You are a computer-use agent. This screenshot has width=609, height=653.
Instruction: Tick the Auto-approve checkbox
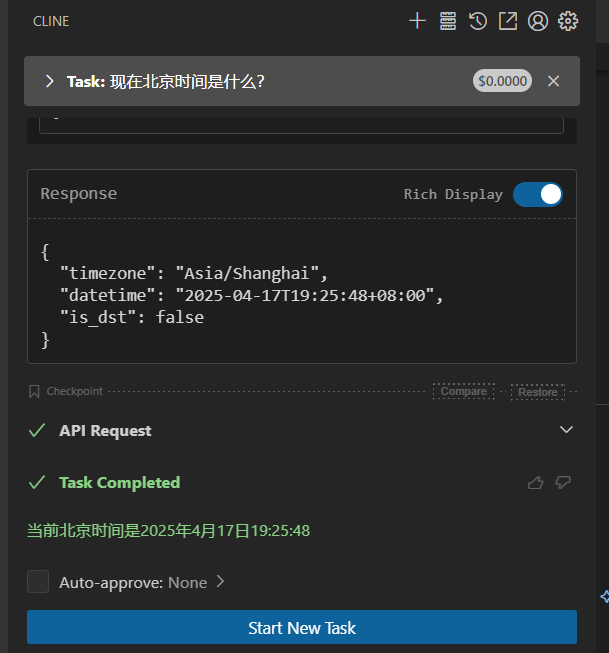pos(38,581)
